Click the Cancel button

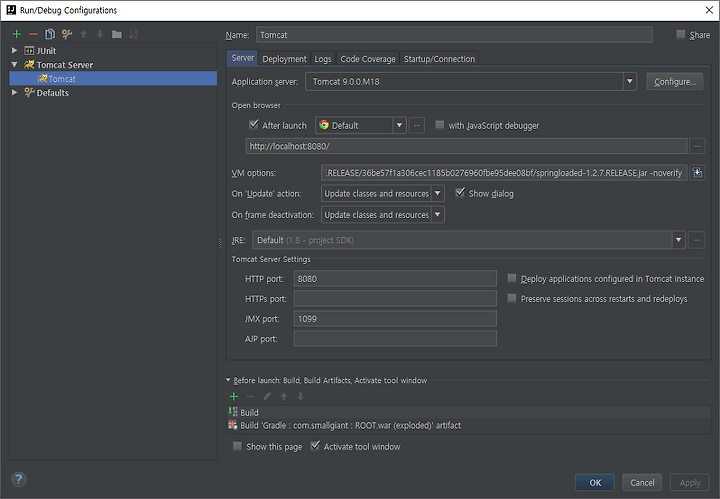[x=642, y=482]
